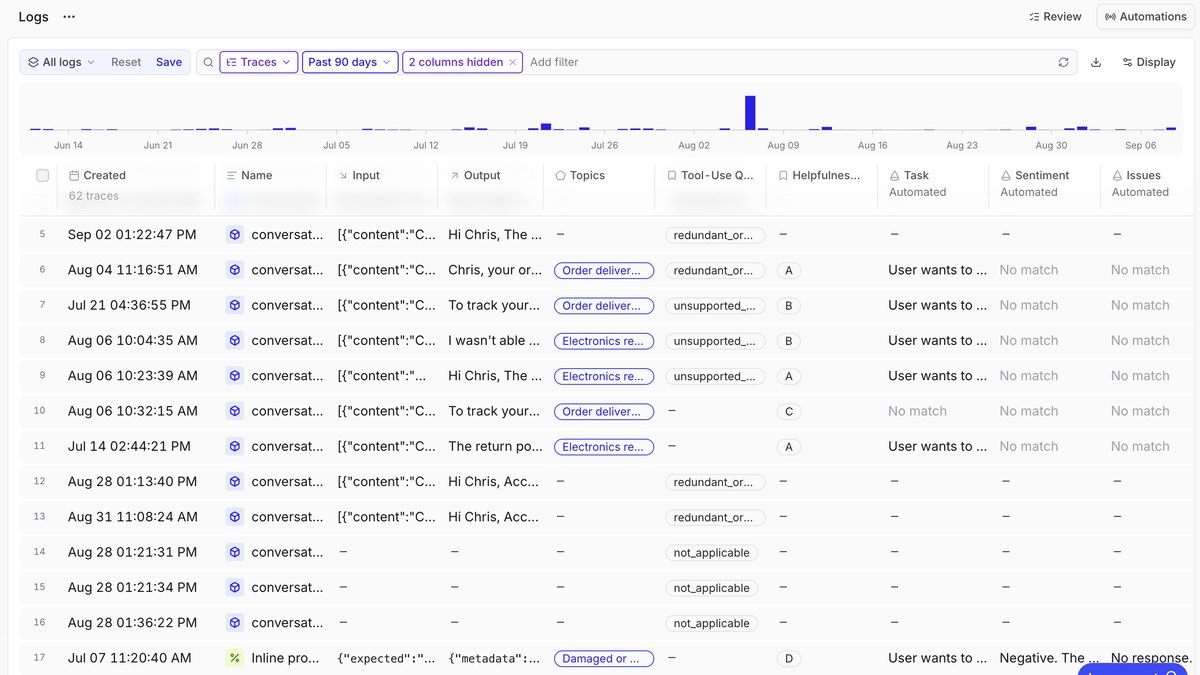
Task: Click the download logs icon
Action: point(1096,62)
